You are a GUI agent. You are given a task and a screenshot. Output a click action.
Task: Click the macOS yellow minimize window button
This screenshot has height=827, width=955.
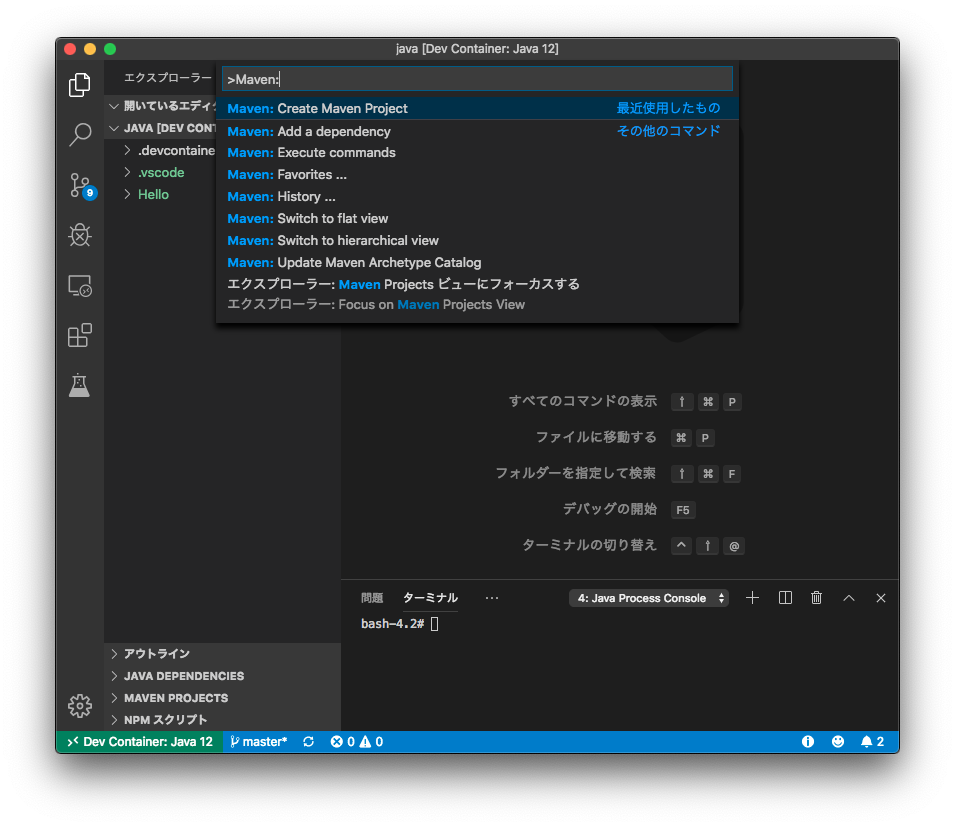90,49
